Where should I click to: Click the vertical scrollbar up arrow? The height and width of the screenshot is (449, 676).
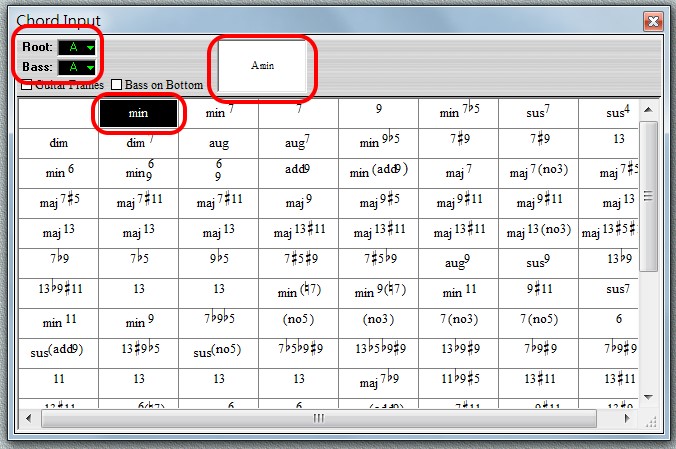pyautogui.click(x=648, y=110)
